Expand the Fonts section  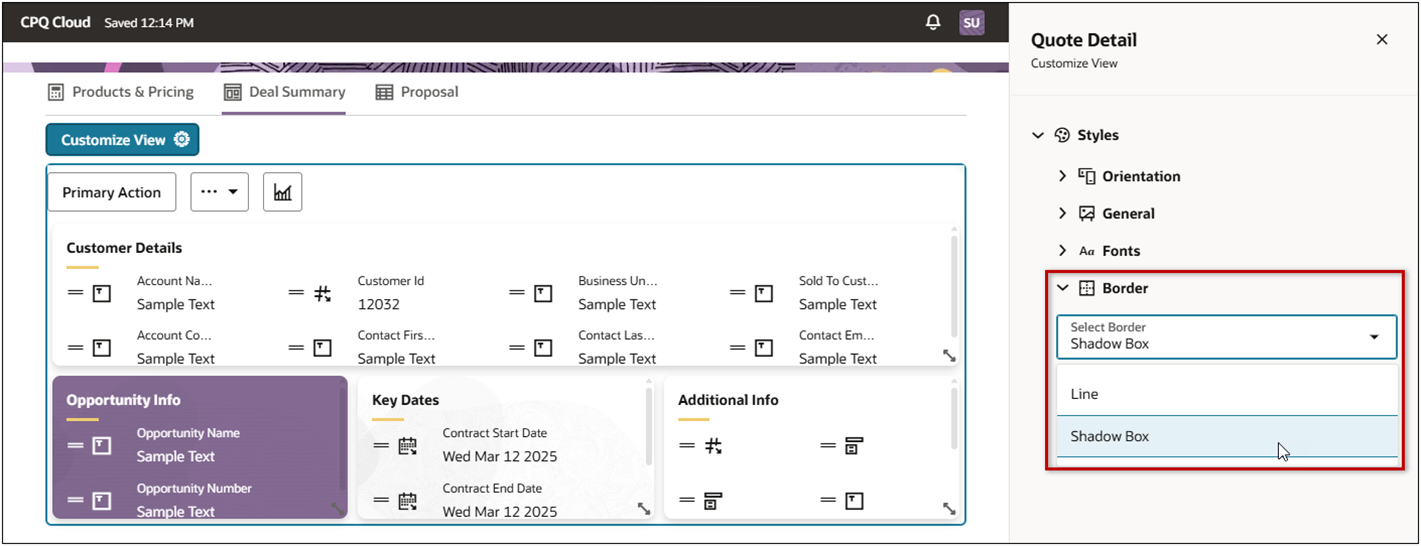1062,251
